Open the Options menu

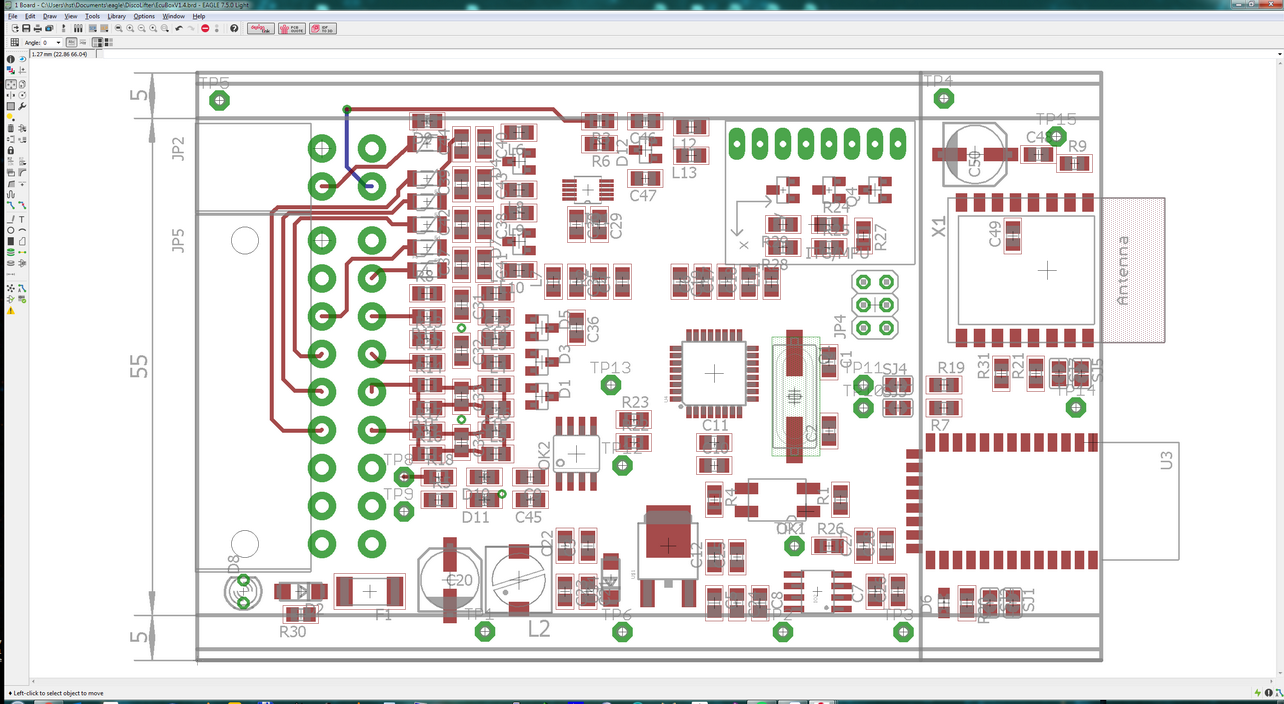[x=144, y=17]
